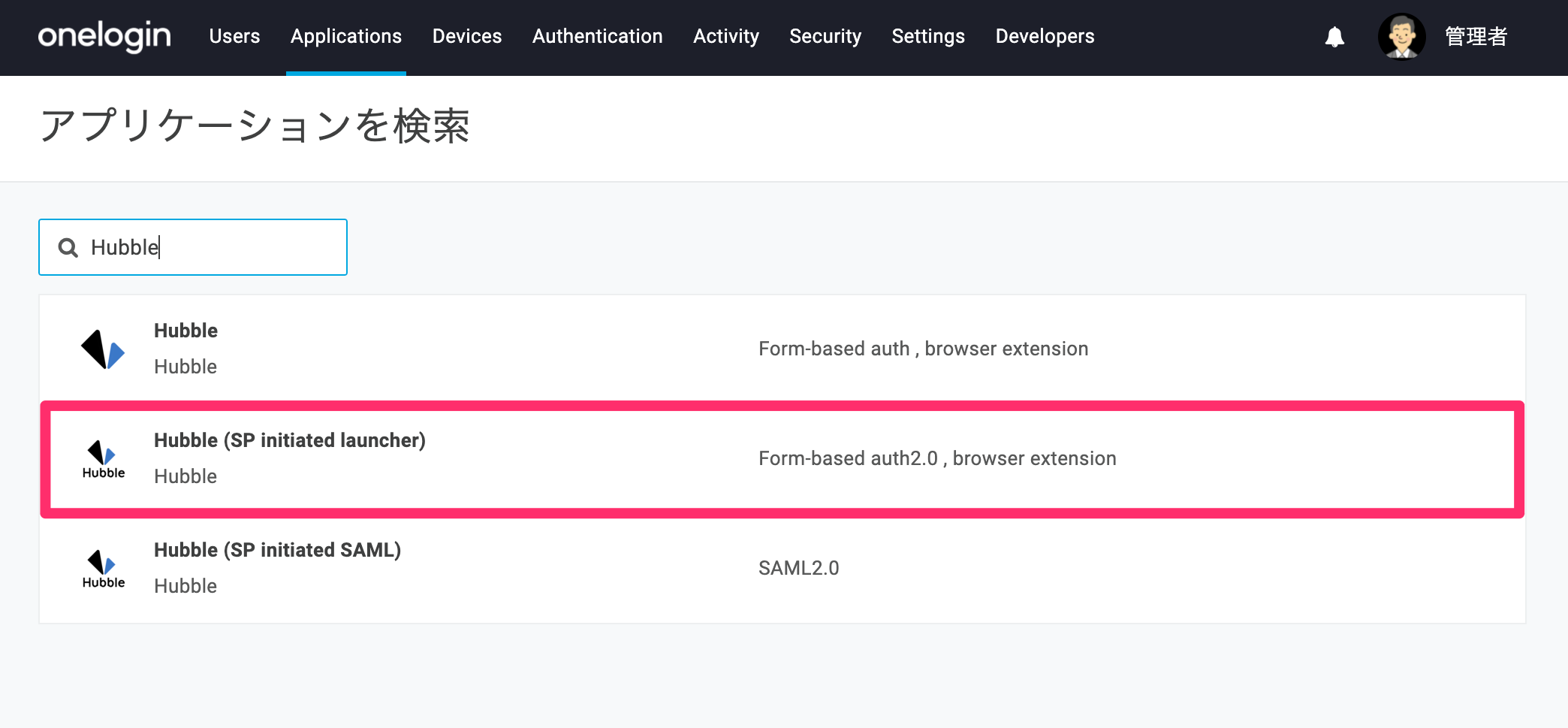Image resolution: width=1568 pixels, height=728 pixels.
Task: Open the Users menu
Action: tap(234, 36)
